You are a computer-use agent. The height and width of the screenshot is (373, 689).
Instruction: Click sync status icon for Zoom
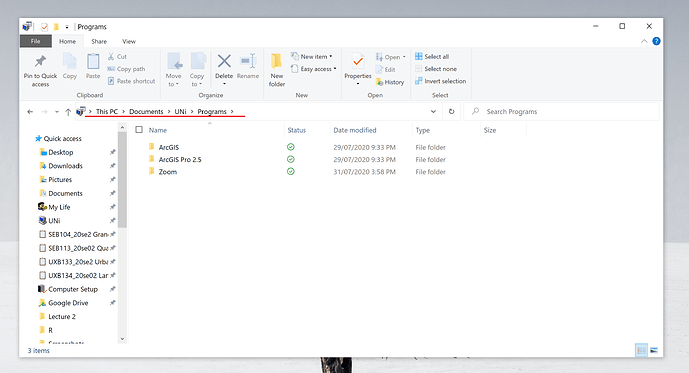pyautogui.click(x=290, y=171)
